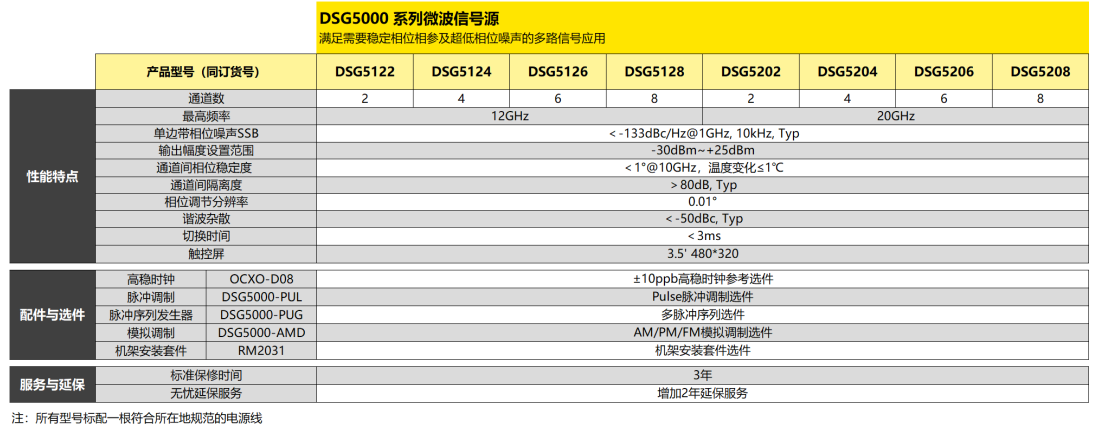The width and height of the screenshot is (1099, 434).
Task: Select the '标准保修时间' row label
Action: click(x=206, y=375)
